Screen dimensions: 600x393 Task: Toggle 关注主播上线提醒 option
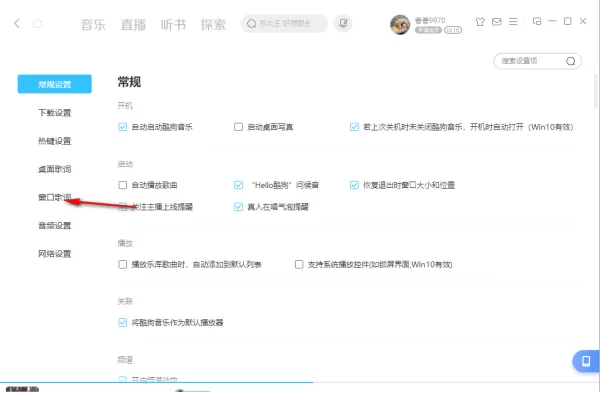pos(122,207)
